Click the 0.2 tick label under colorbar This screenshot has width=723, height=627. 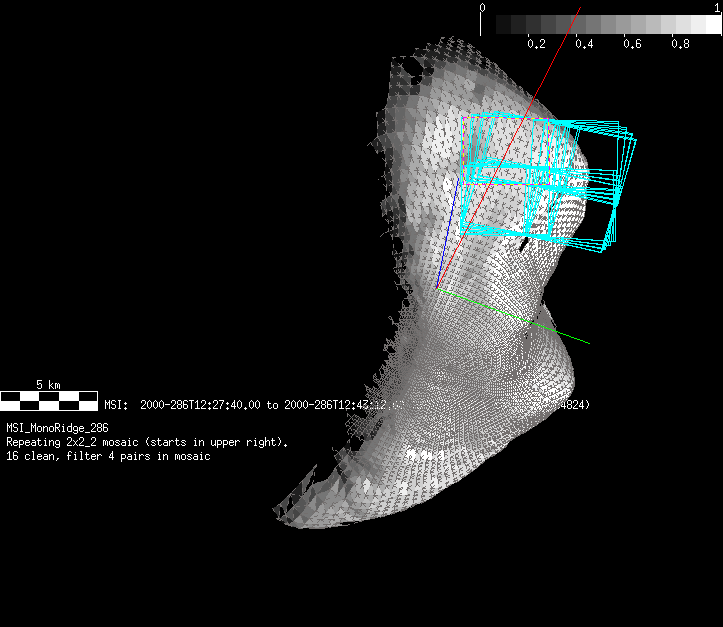point(536,44)
